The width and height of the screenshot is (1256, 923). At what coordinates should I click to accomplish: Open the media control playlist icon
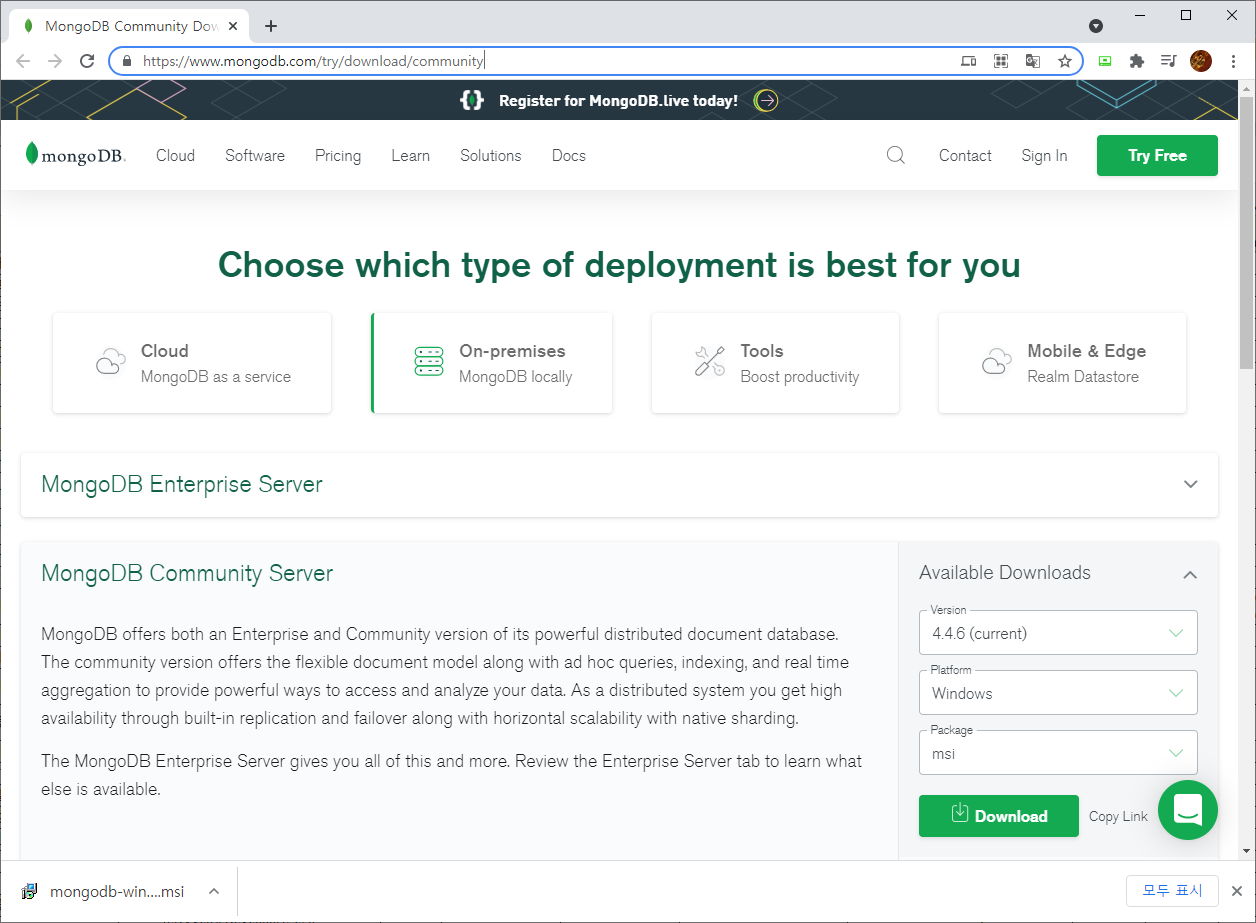coord(1168,61)
